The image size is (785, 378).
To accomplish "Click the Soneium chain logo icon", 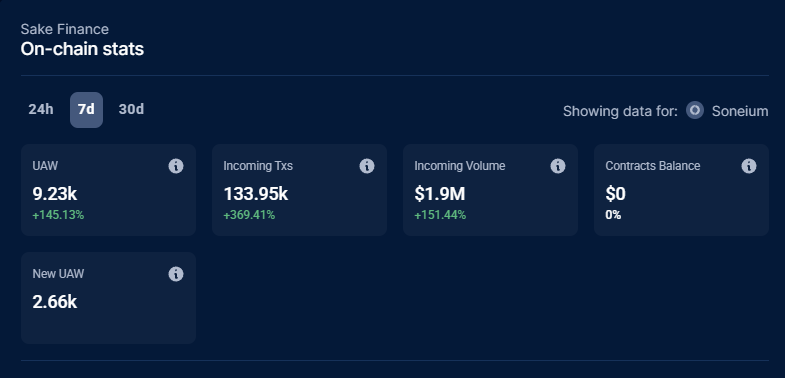I will click(695, 110).
